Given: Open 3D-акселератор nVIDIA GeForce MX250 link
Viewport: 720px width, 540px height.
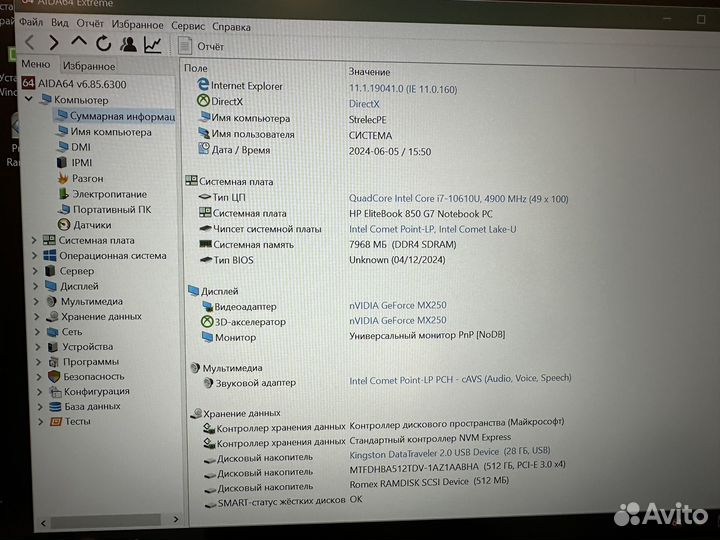Looking at the screenshot, I should 398,320.
